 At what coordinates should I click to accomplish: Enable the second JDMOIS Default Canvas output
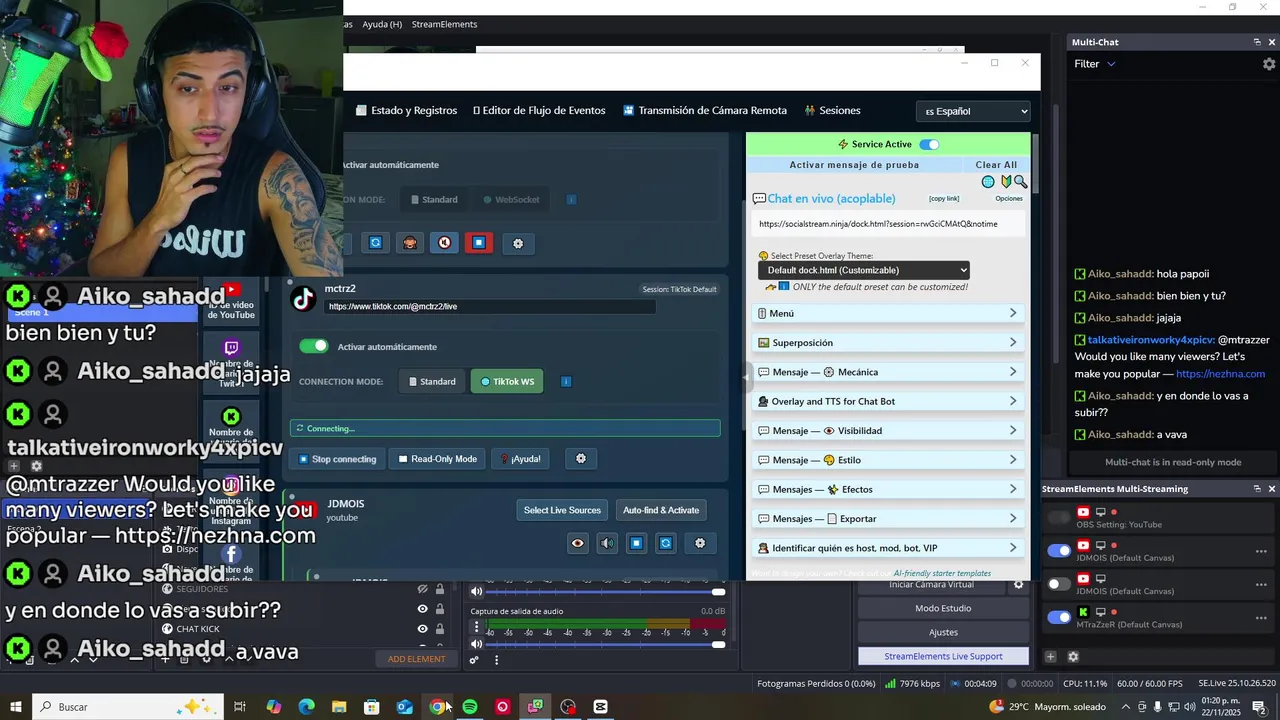tap(1059, 584)
